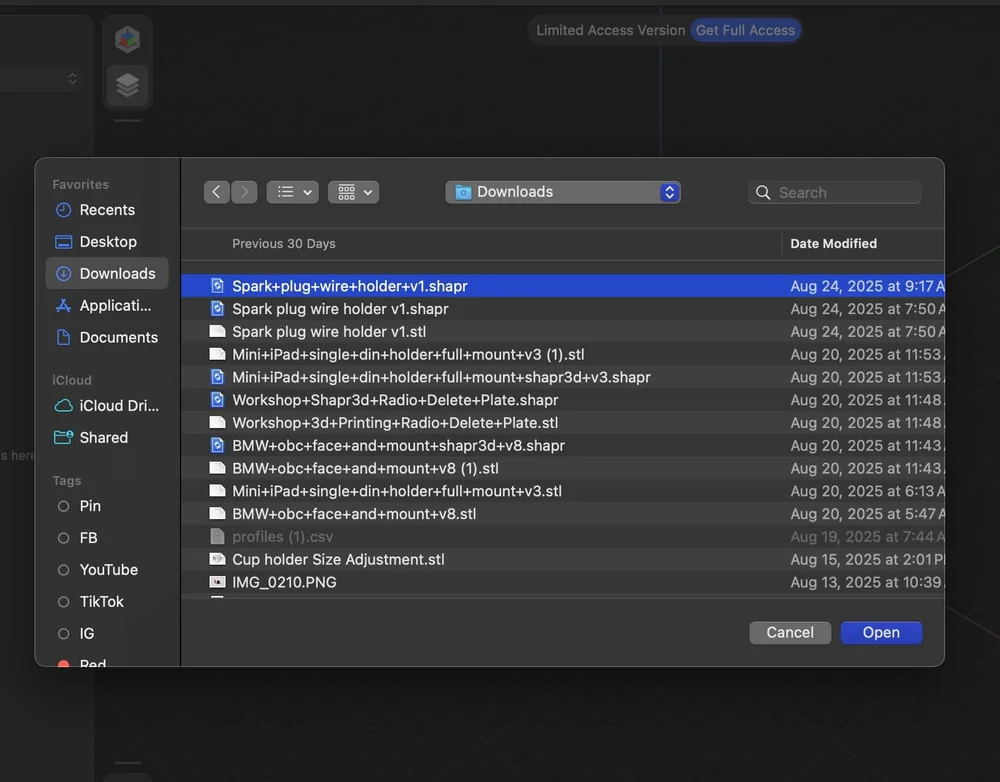Click shapr icon of Mini+iPad+single+din+holder+full+mount+shapr3d+v3.shapr
Screen dimensions: 1000x782
[217, 377]
